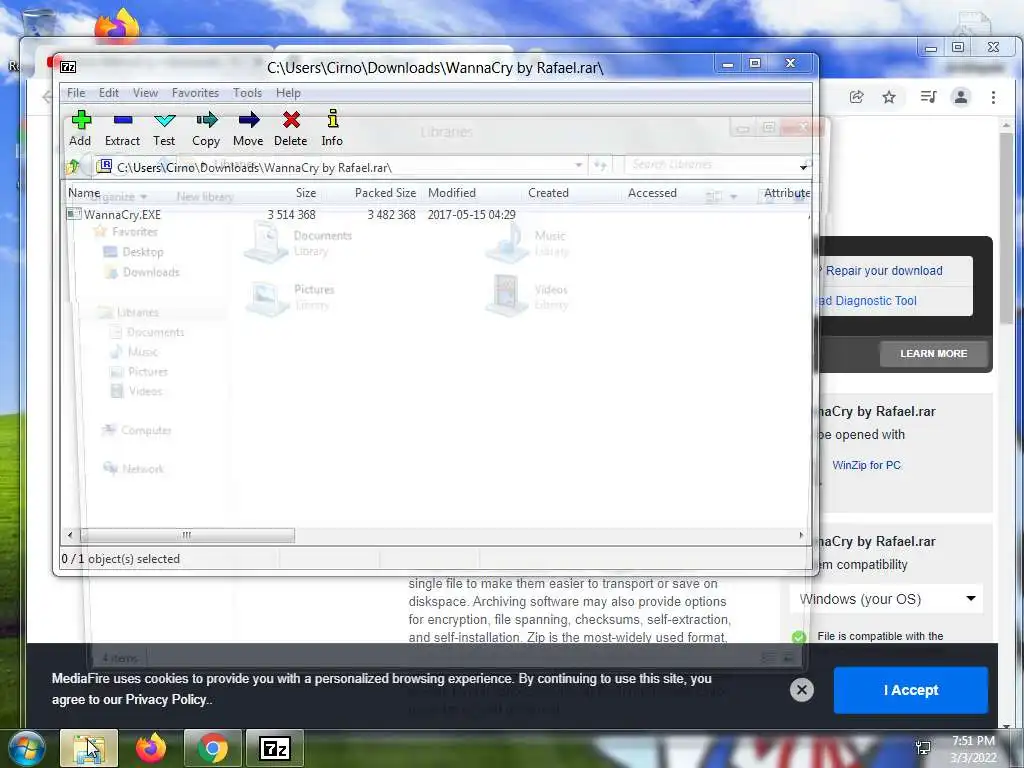The width and height of the screenshot is (1024, 768).
Task: Click the Info toolbar icon
Action: pos(332,128)
